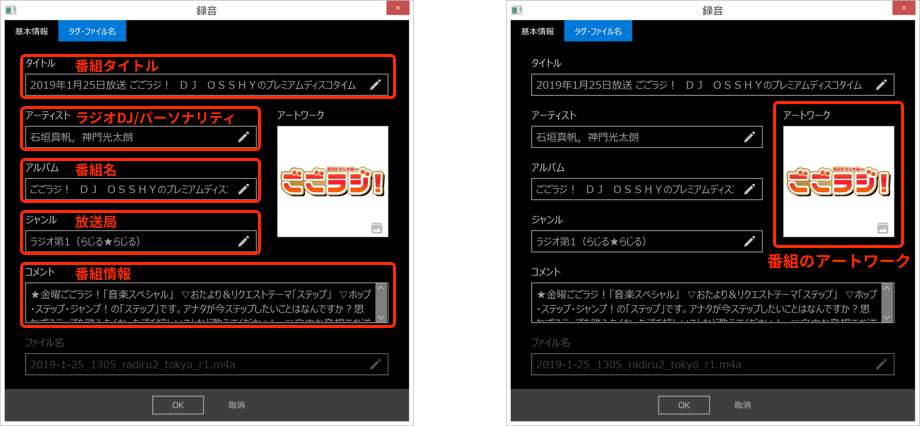The width and height of the screenshot is (920, 426).
Task: Click file name field in left window
Action: 207,364
